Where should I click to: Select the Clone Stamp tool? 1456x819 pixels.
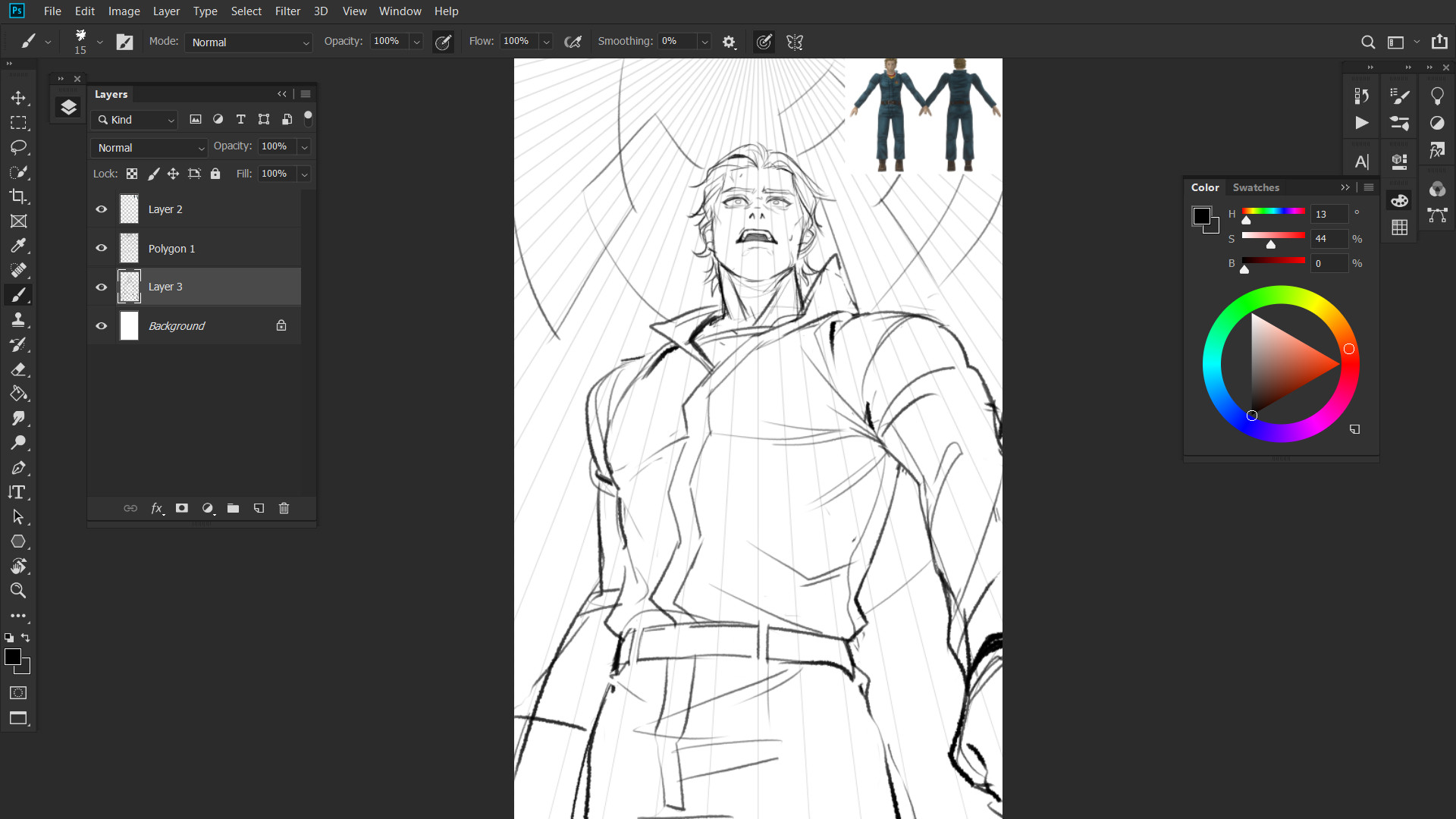coord(18,319)
